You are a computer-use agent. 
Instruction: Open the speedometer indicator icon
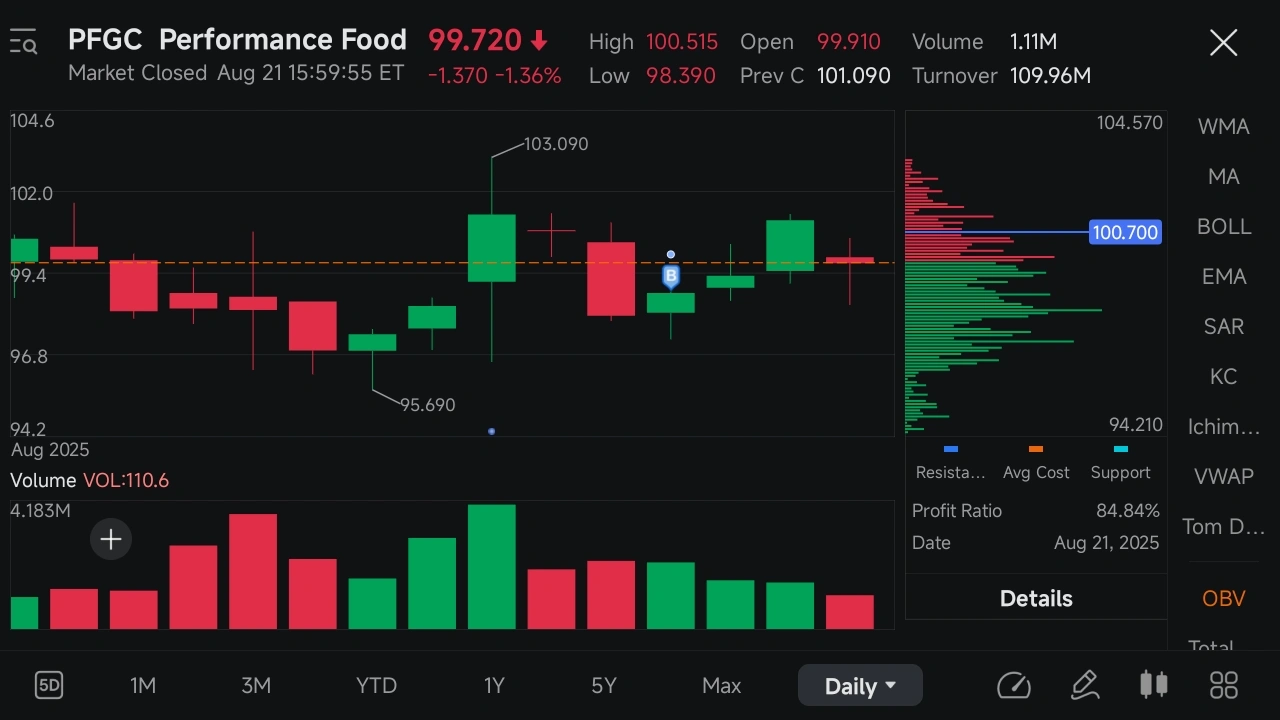(1013, 685)
